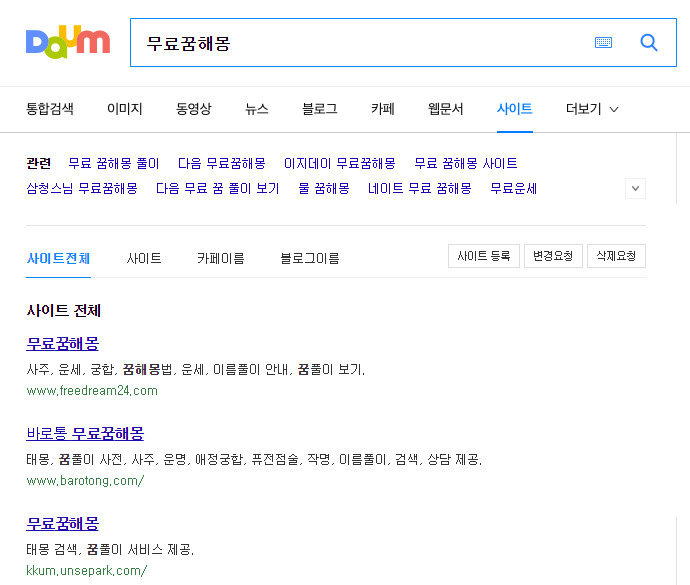Open the www.freedream24.com URL

point(92,390)
